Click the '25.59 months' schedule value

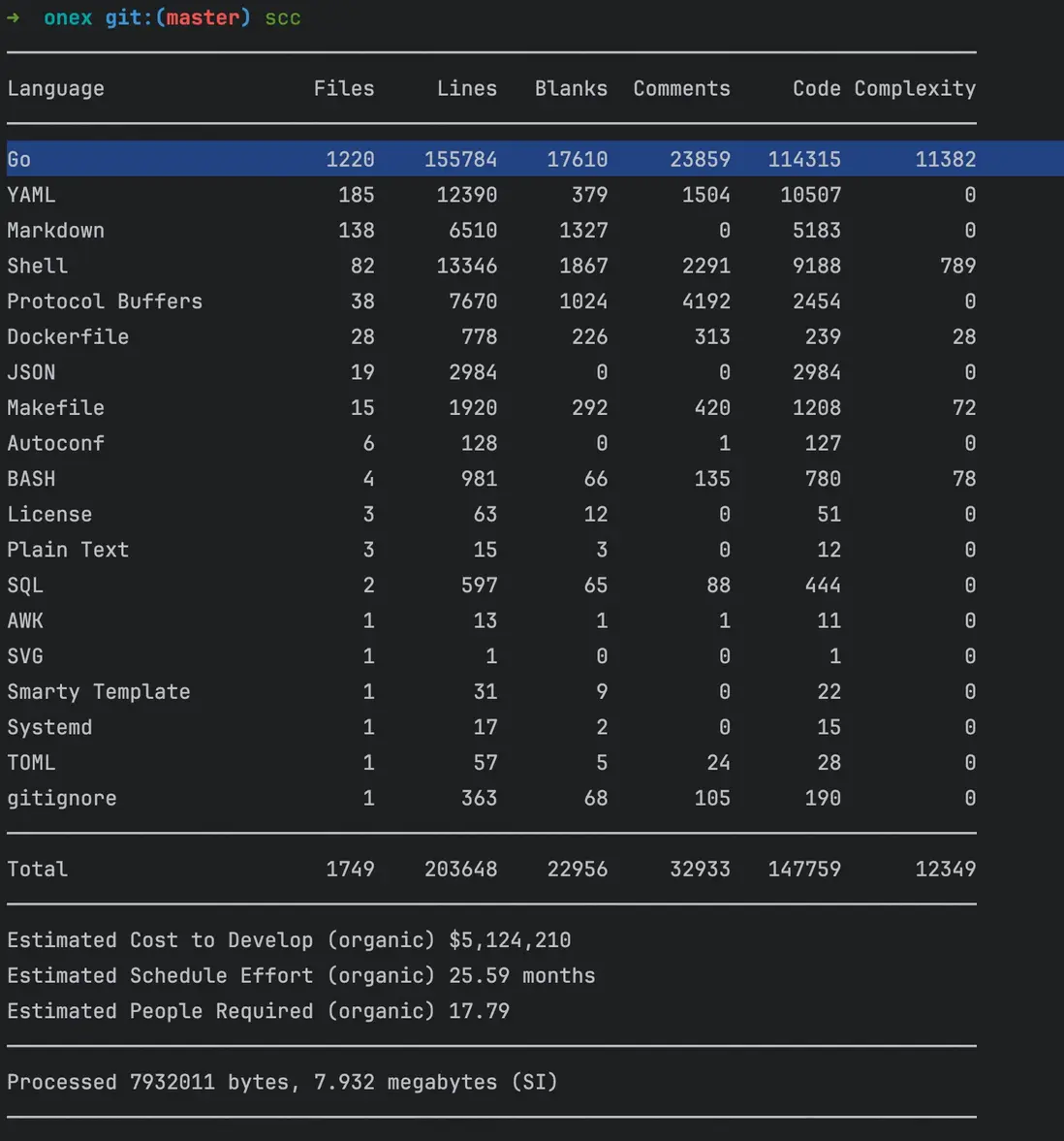[x=521, y=976]
